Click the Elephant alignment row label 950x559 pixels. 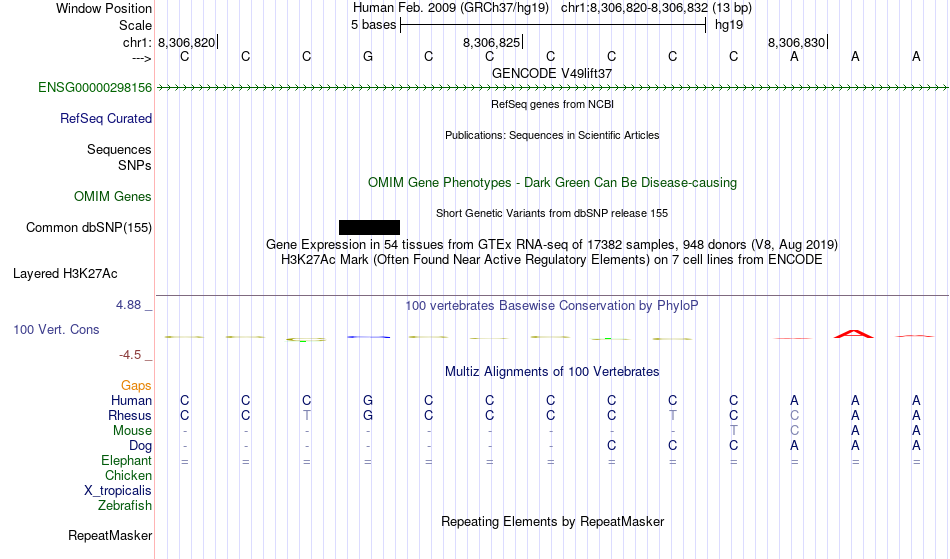tap(126, 461)
